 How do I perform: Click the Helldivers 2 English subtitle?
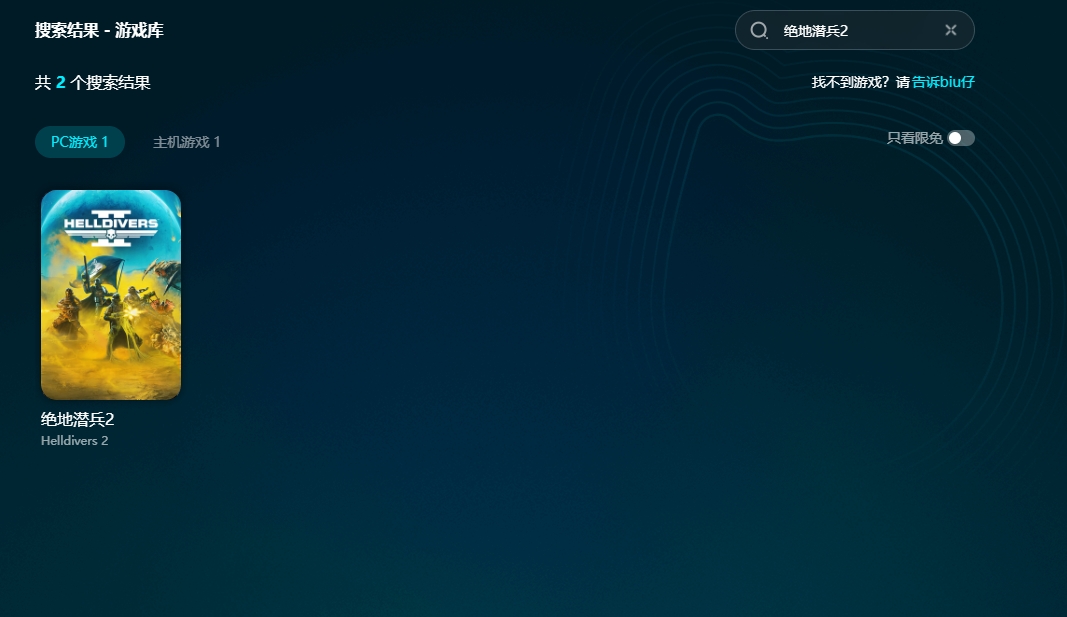coord(75,441)
